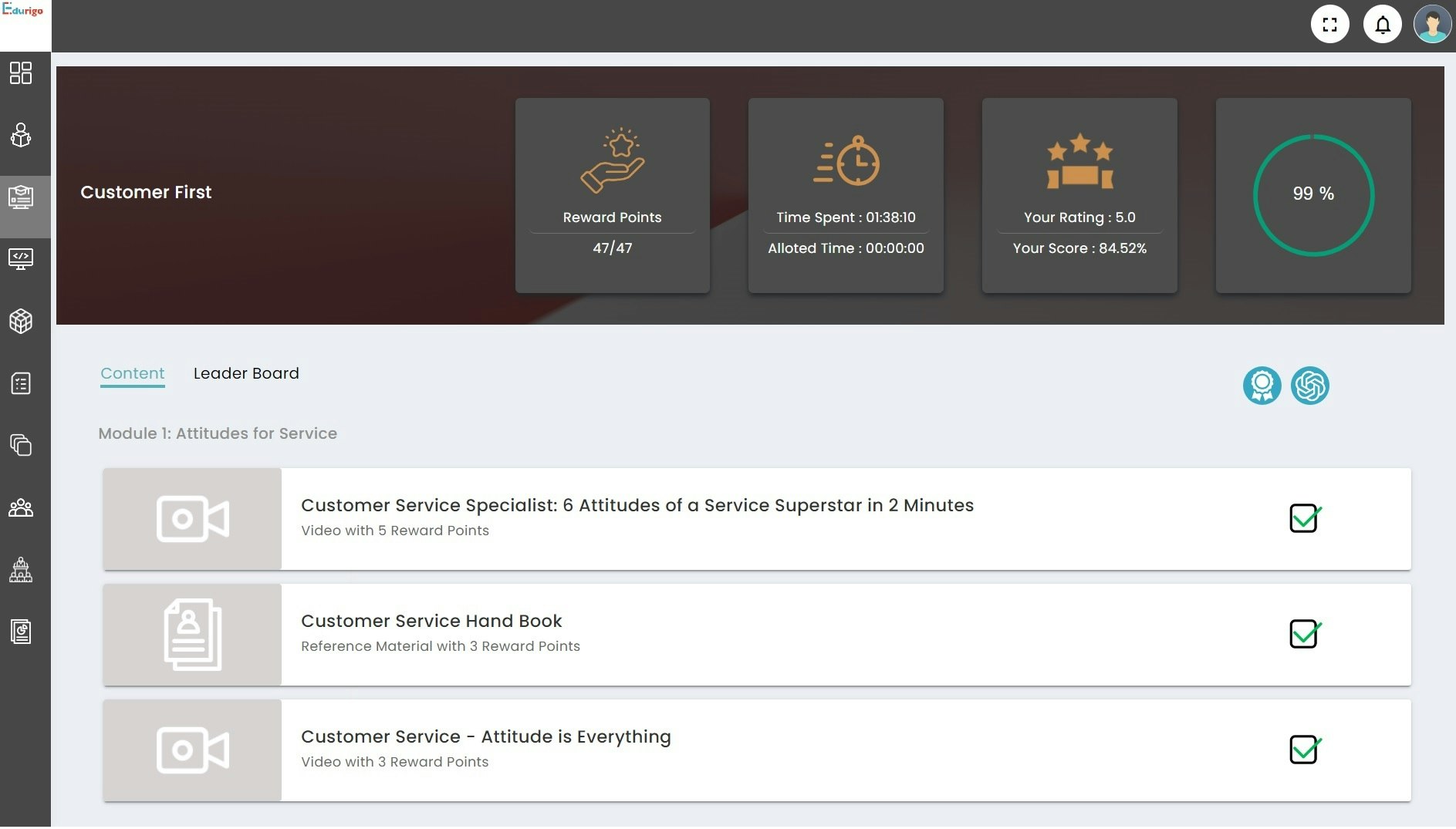Open the cube package icon in sidebar
The height and width of the screenshot is (829, 1456).
(21, 321)
